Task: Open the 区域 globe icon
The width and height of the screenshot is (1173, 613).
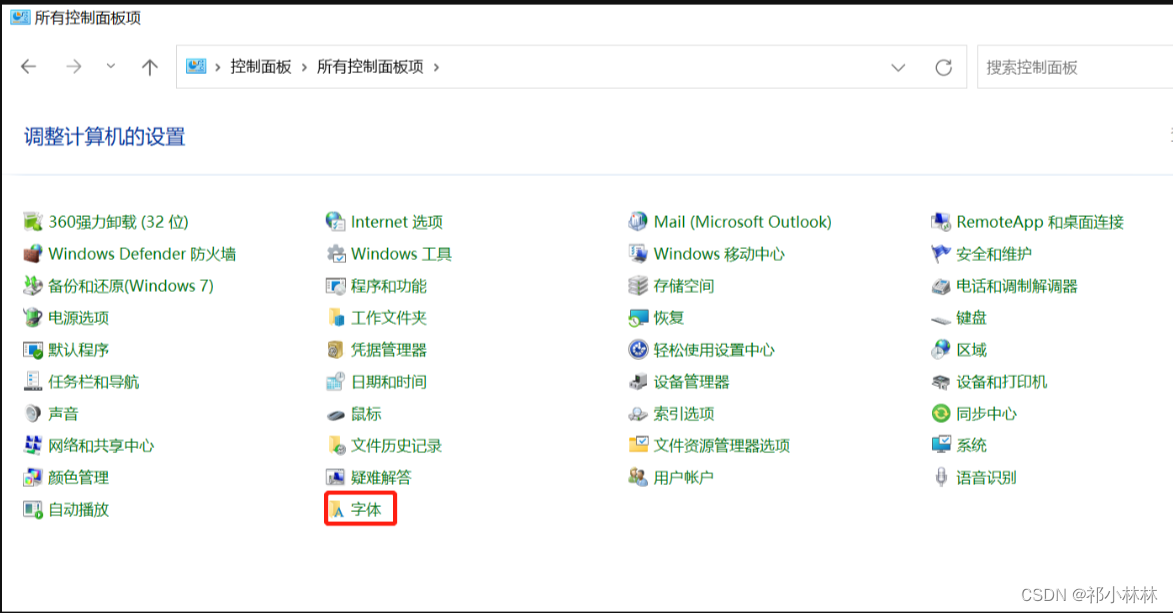Action: (940, 350)
